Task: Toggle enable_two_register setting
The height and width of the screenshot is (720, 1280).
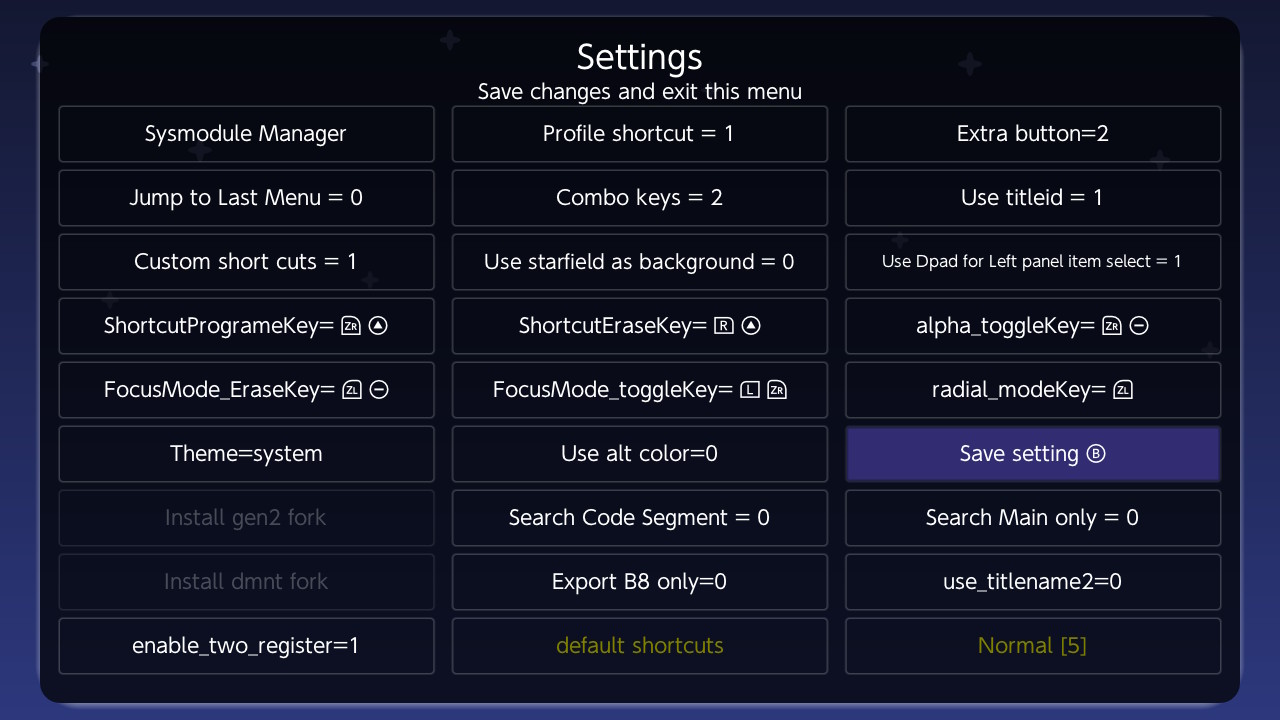Action: (246, 646)
